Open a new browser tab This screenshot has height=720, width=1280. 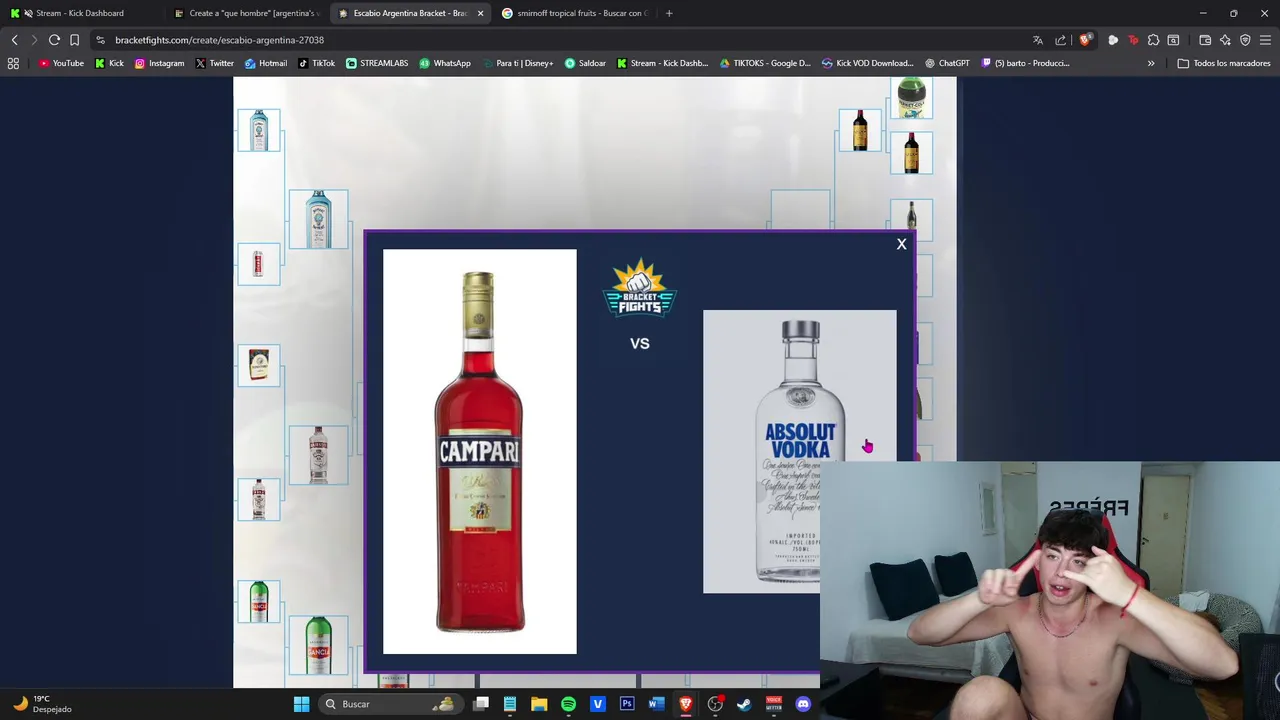(669, 13)
